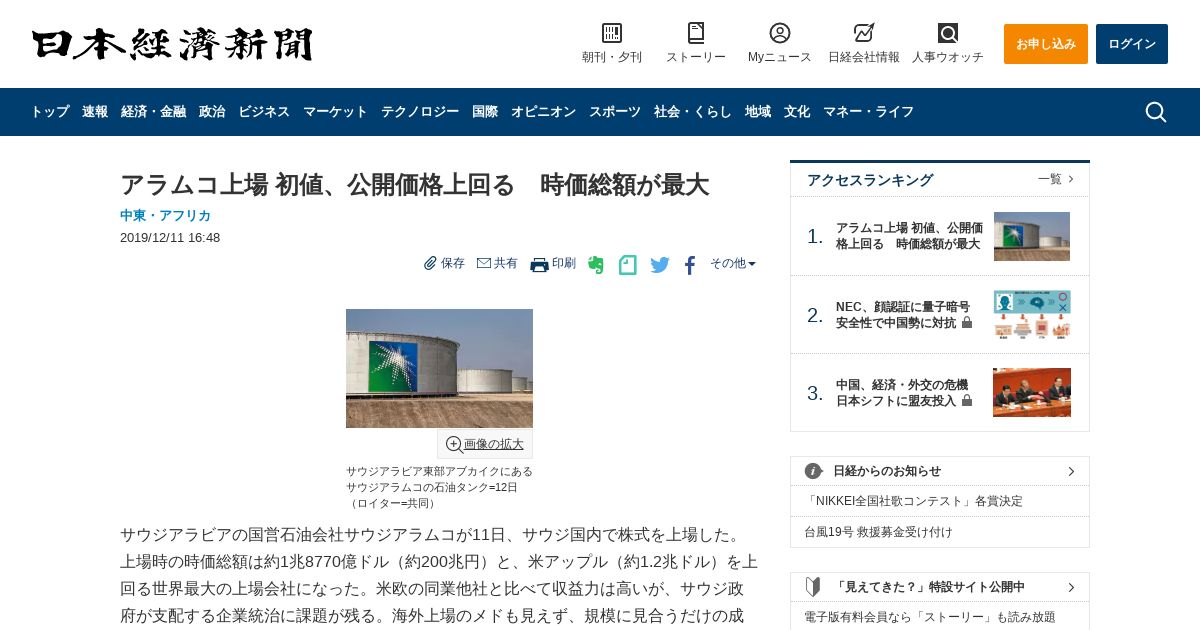Viewport: 1200px width, 630px height.
Task: Save the article with the 保存 clip icon
Action: click(431, 263)
